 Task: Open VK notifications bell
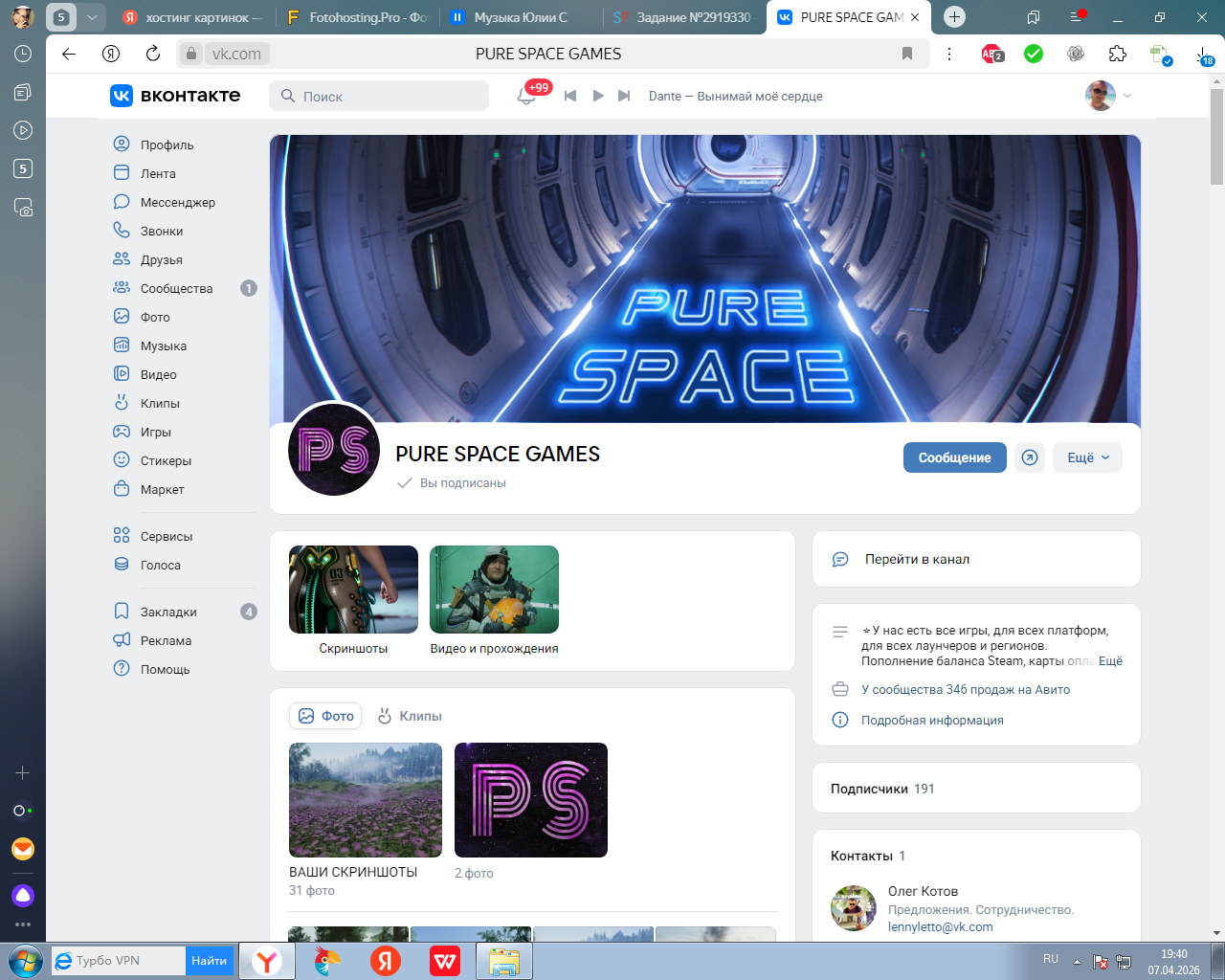pos(526,96)
